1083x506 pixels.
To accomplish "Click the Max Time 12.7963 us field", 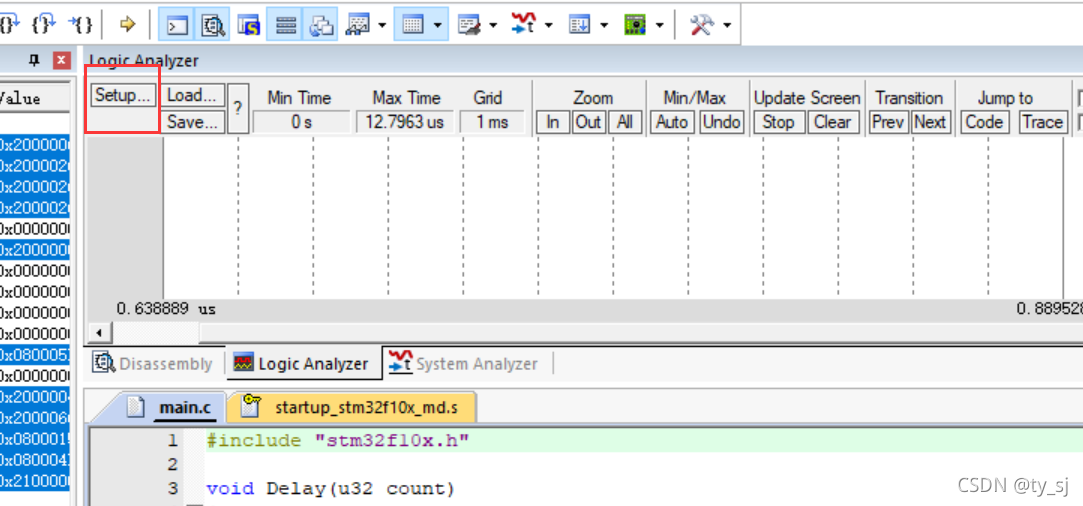I will pyautogui.click(x=405, y=122).
